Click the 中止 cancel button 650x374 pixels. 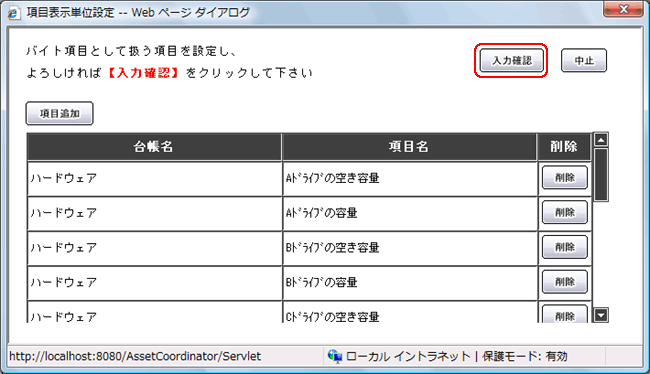[584, 61]
